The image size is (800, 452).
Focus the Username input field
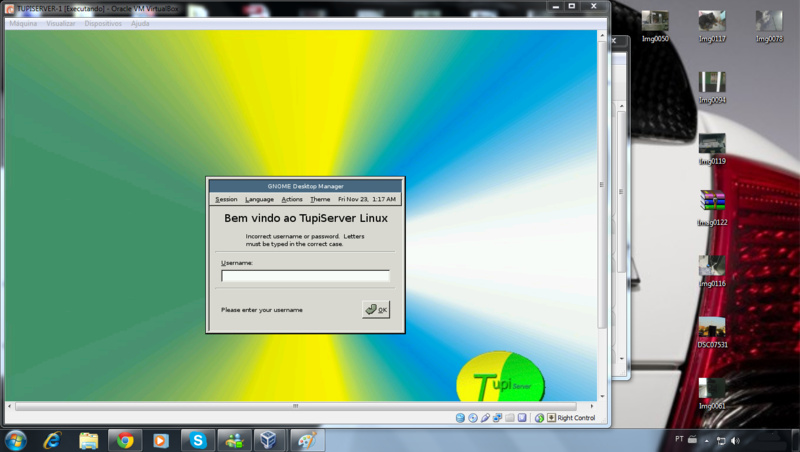pos(305,276)
